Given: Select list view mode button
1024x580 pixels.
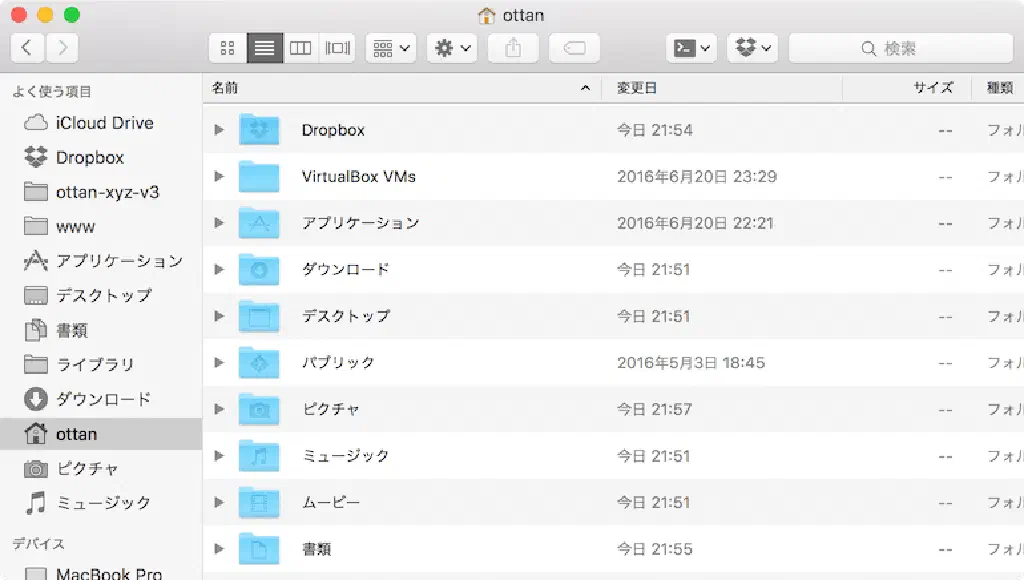Looking at the screenshot, I should (x=265, y=48).
